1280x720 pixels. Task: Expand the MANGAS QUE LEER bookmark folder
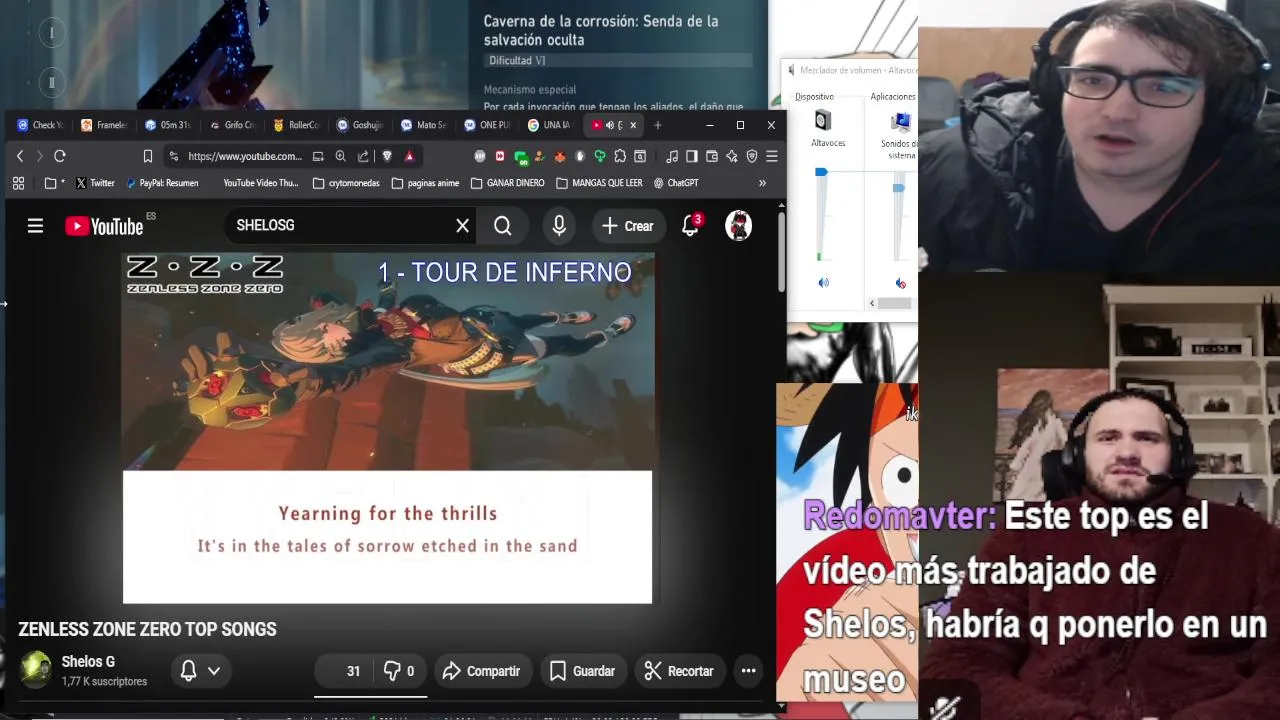599,183
